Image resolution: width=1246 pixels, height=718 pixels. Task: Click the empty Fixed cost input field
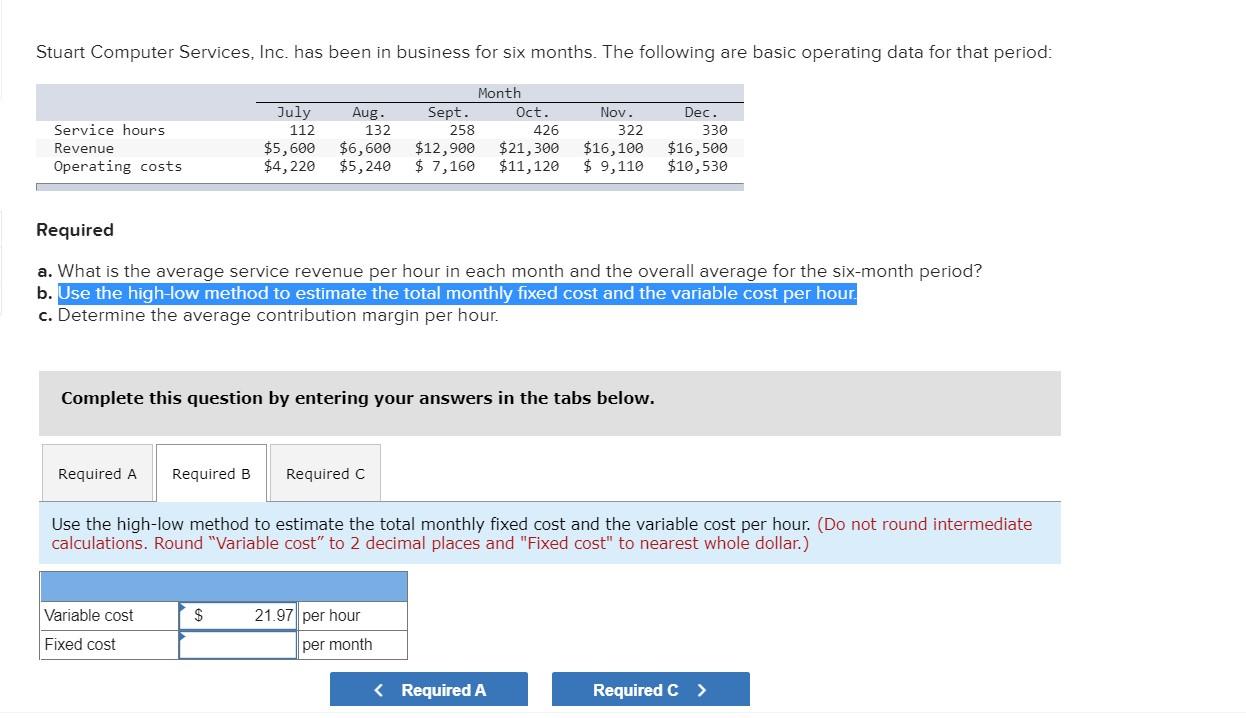[238, 645]
